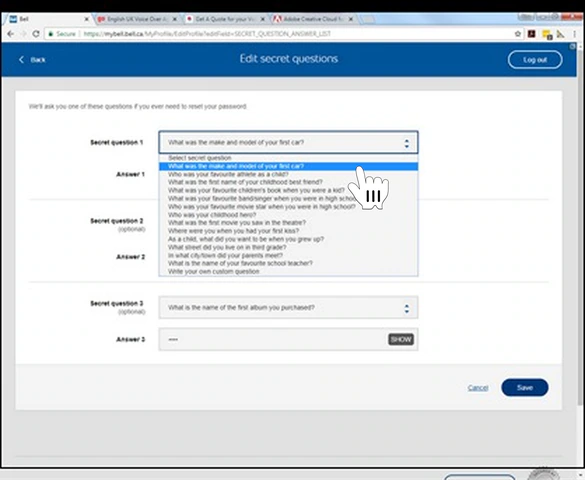Click the Log out button
The width and height of the screenshot is (585, 480).
pos(535,60)
